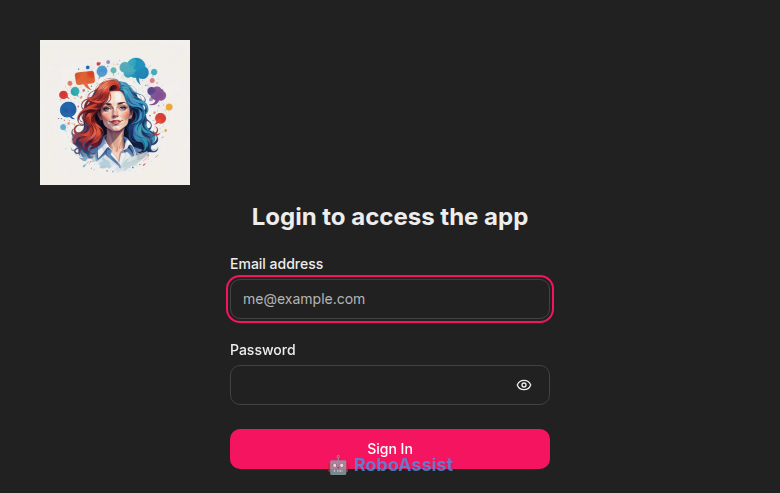
Task: Open the RoboAssist link
Action: [402, 465]
